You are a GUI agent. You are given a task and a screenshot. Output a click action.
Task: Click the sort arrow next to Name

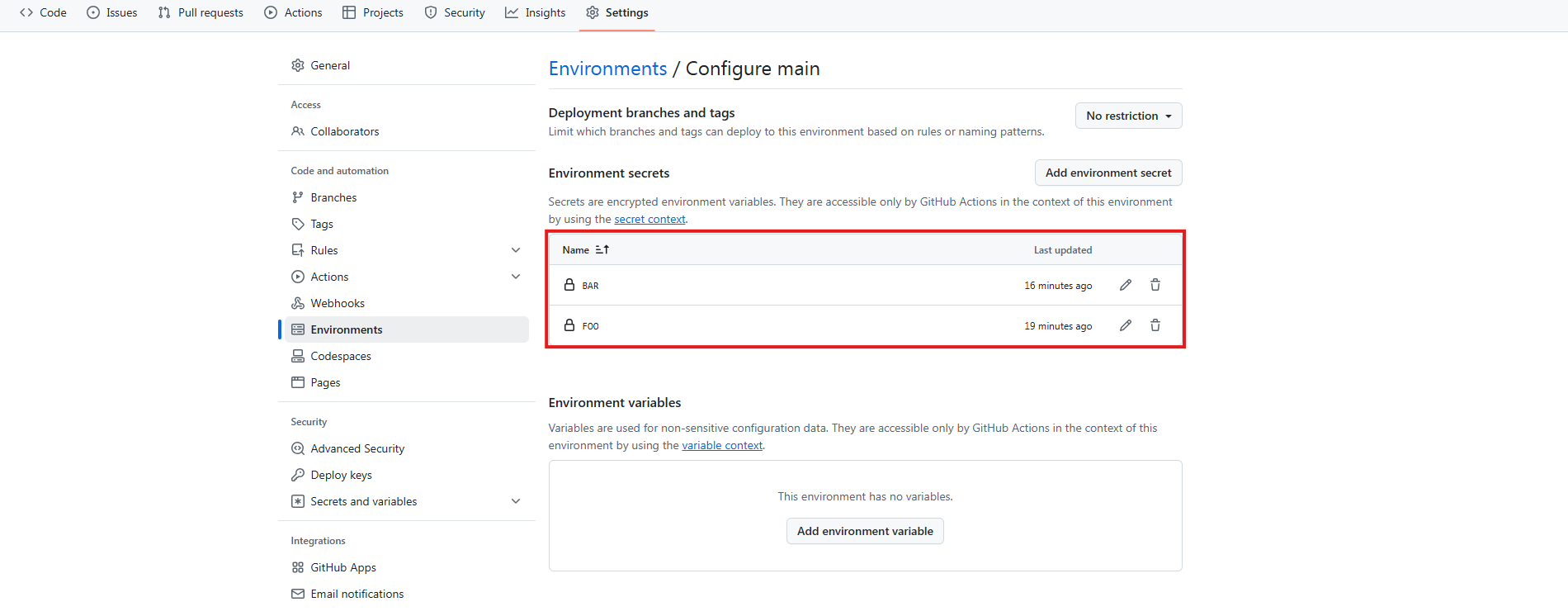(602, 249)
